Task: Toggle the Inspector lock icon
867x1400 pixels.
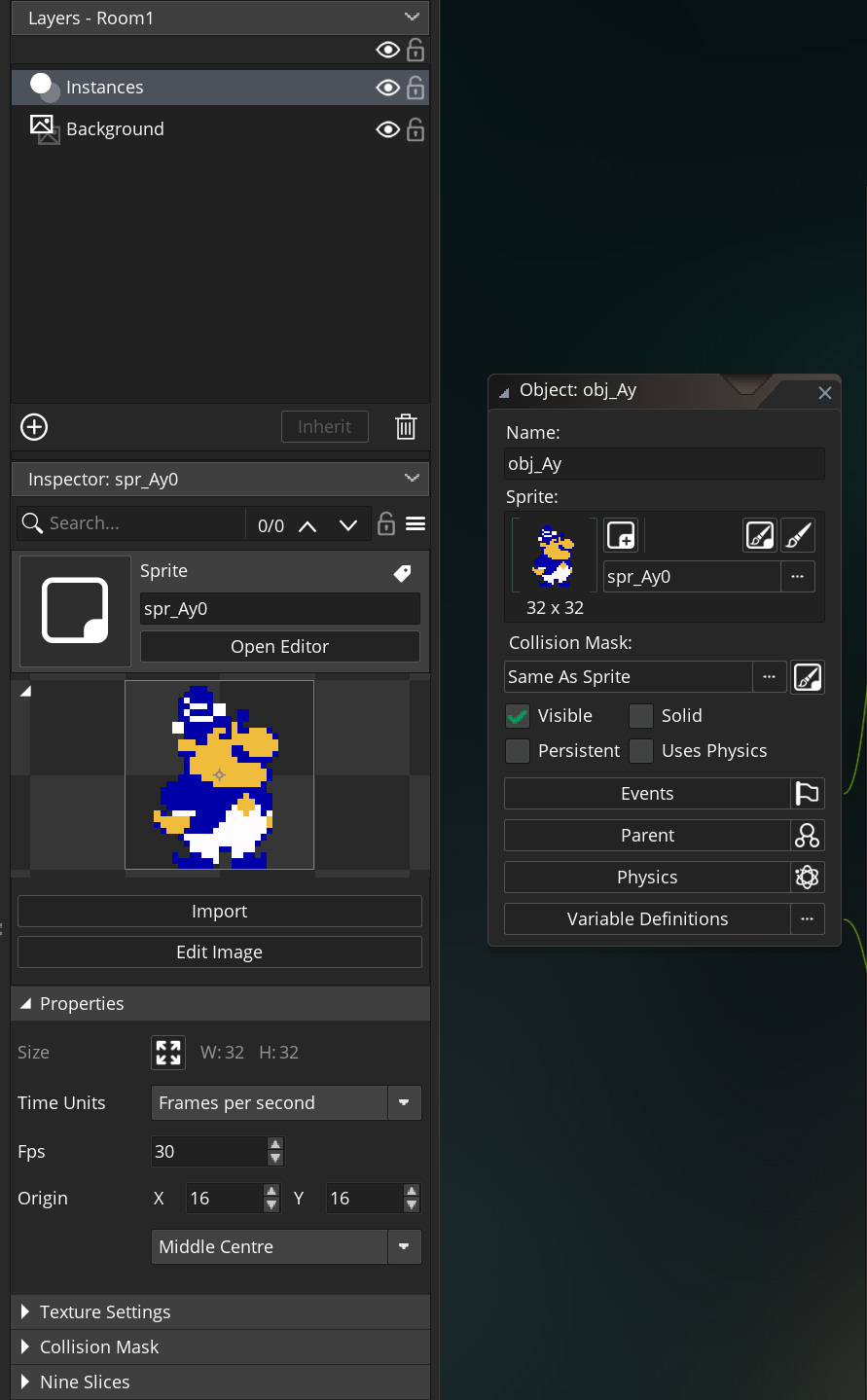Action: coord(386,523)
